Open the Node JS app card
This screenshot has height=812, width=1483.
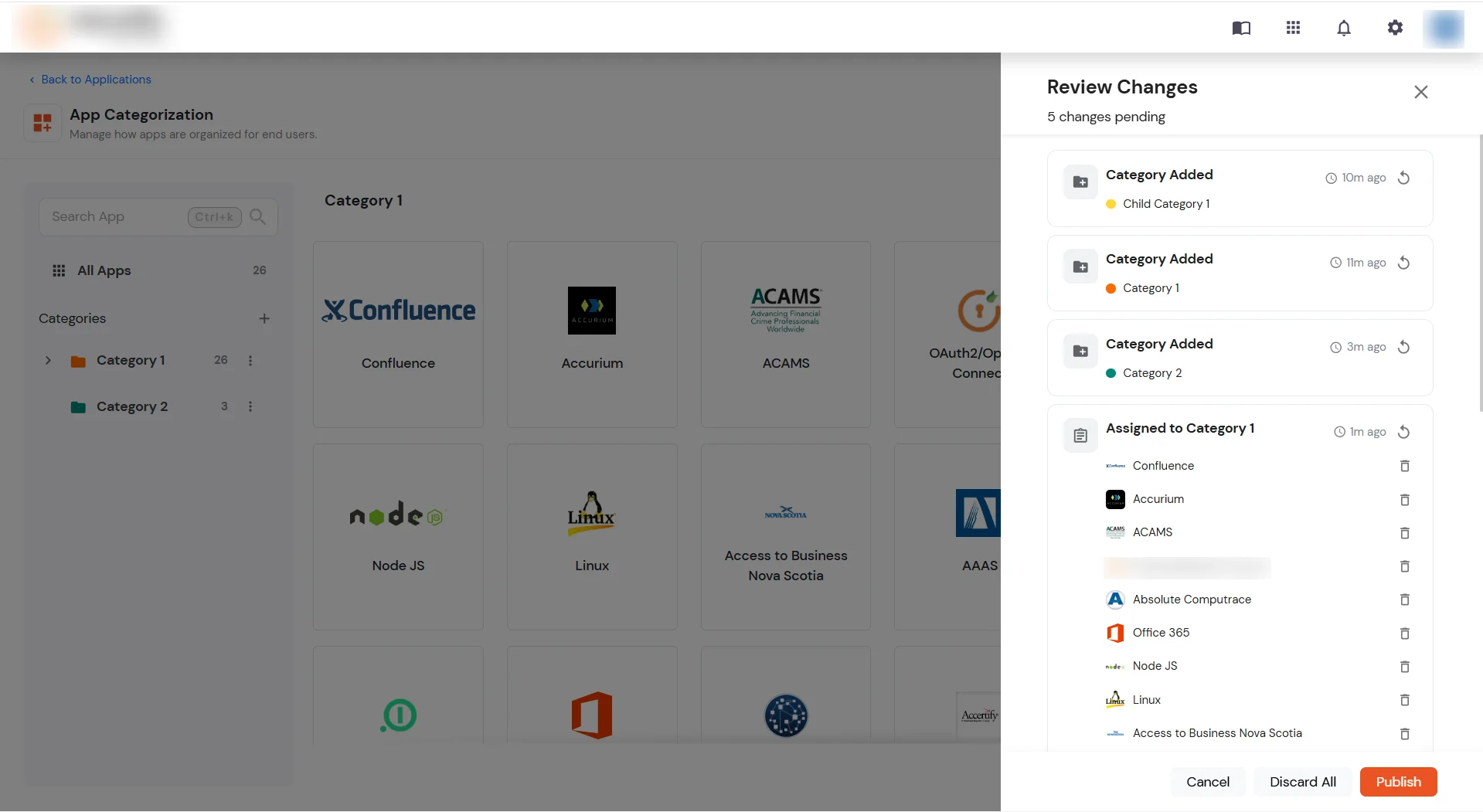point(398,537)
